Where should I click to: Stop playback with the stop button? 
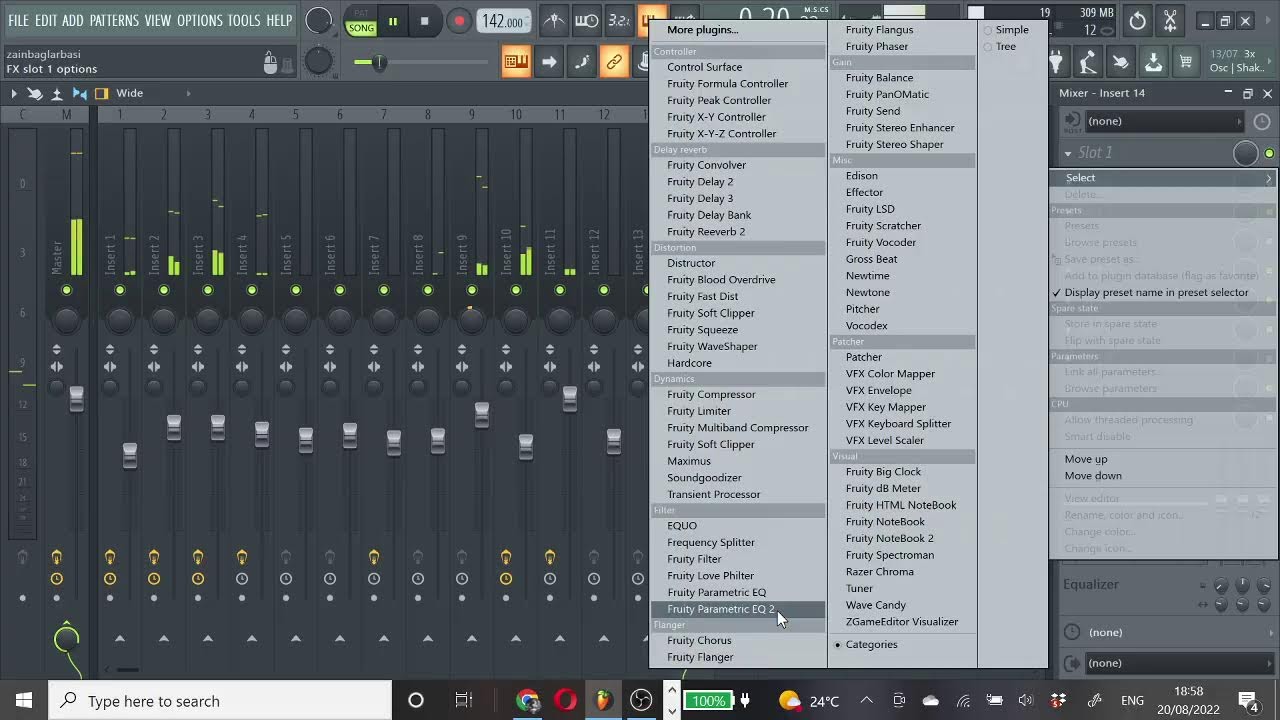(x=425, y=21)
